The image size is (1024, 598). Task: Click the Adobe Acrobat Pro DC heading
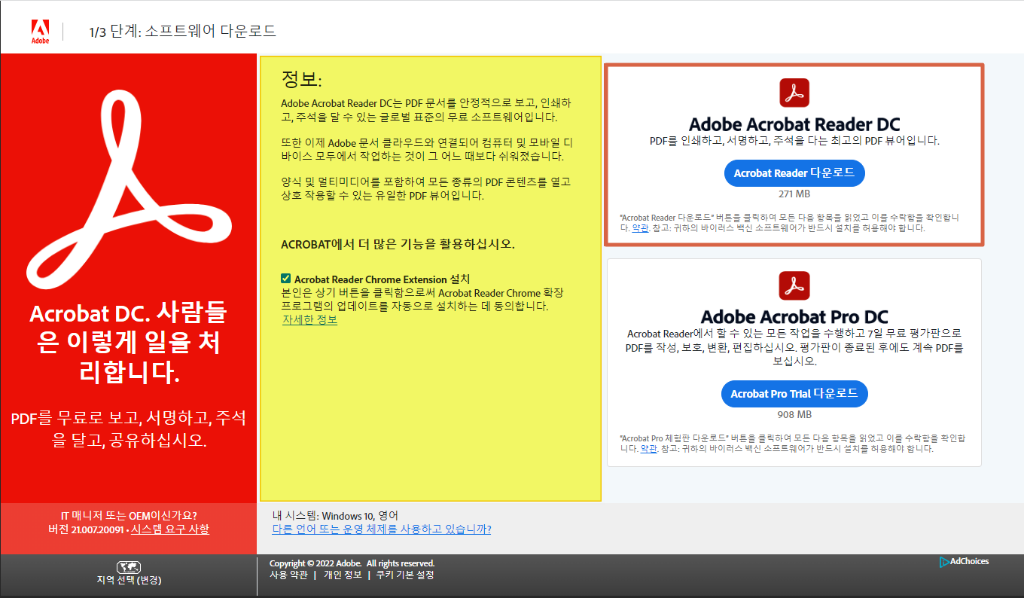794,317
